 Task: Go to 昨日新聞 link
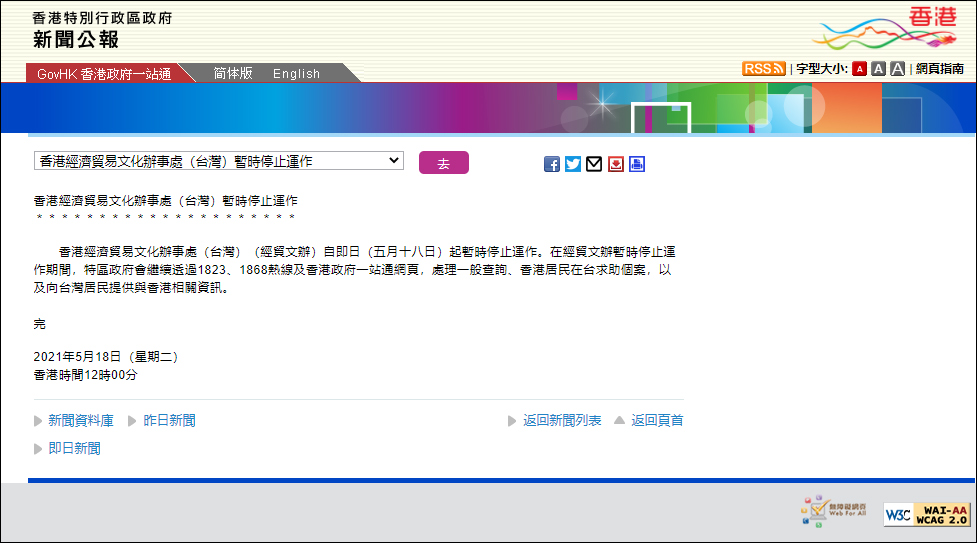(169, 420)
